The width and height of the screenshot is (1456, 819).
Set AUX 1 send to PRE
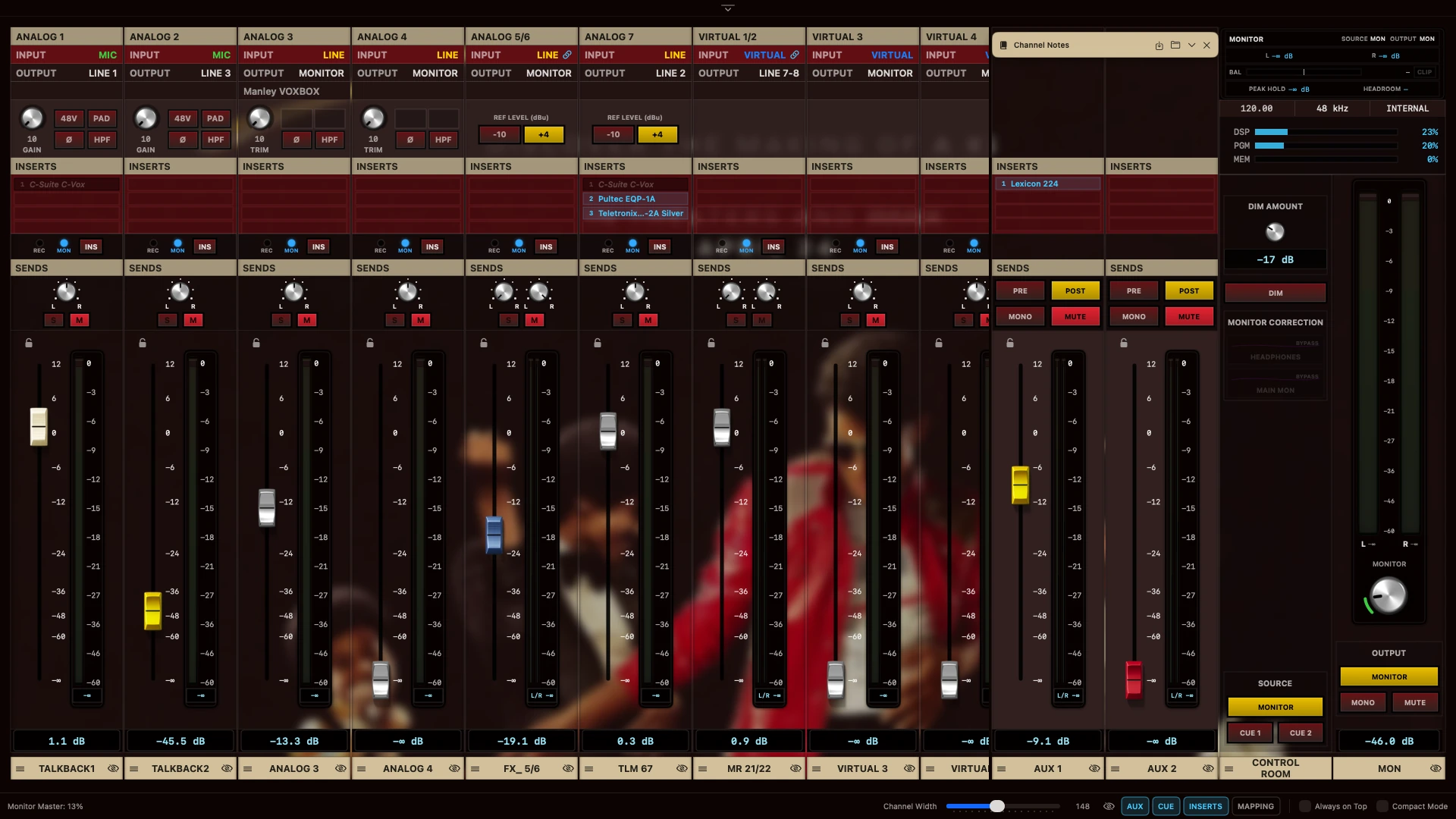[1020, 290]
